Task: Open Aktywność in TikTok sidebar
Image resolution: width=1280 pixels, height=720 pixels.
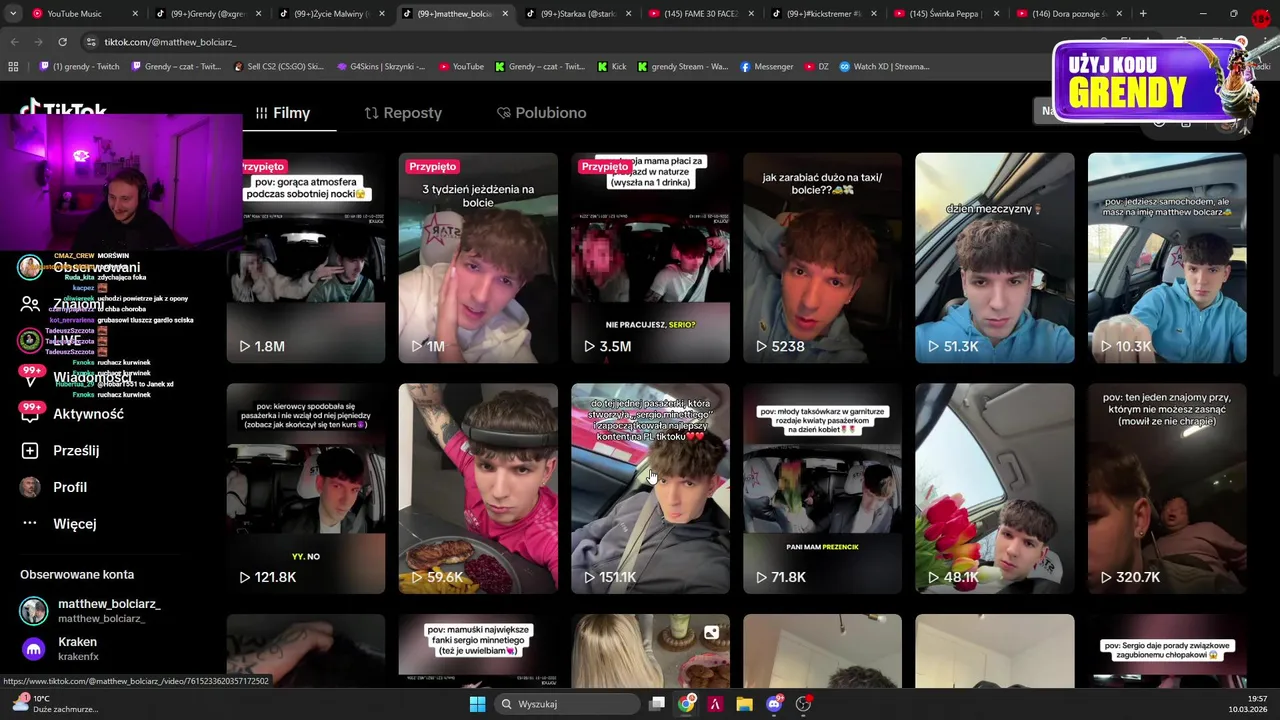Action: pos(75,414)
